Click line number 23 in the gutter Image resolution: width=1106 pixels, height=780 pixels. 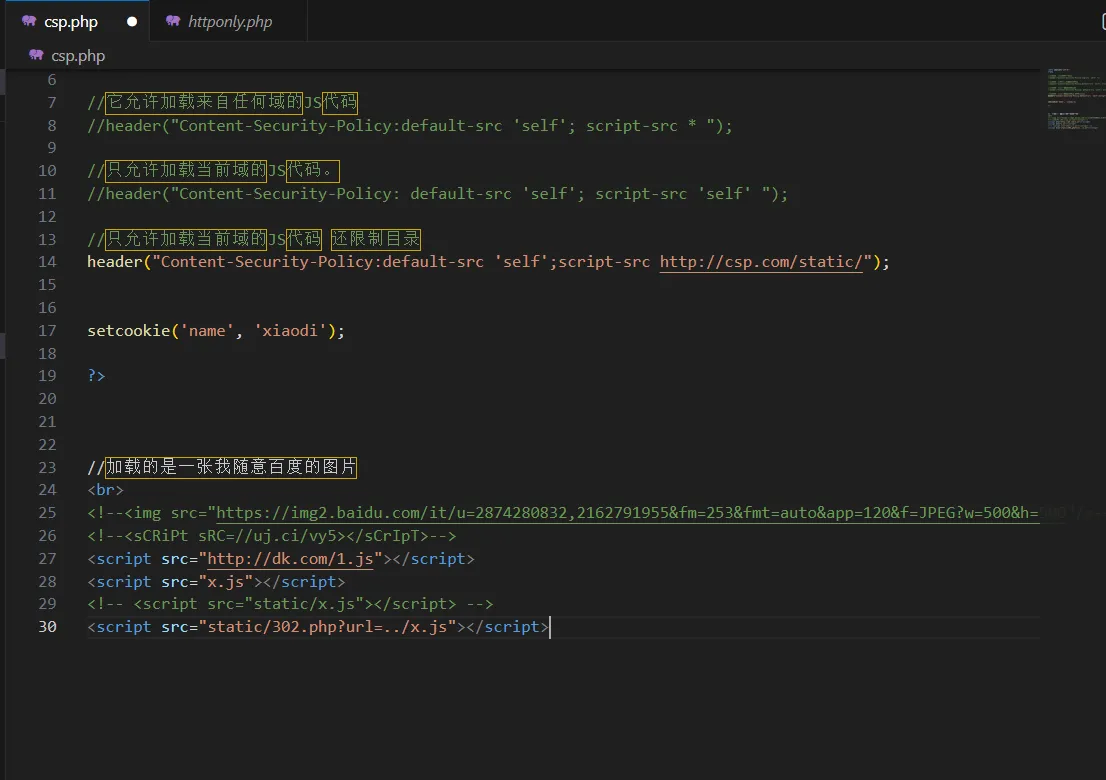click(47, 468)
